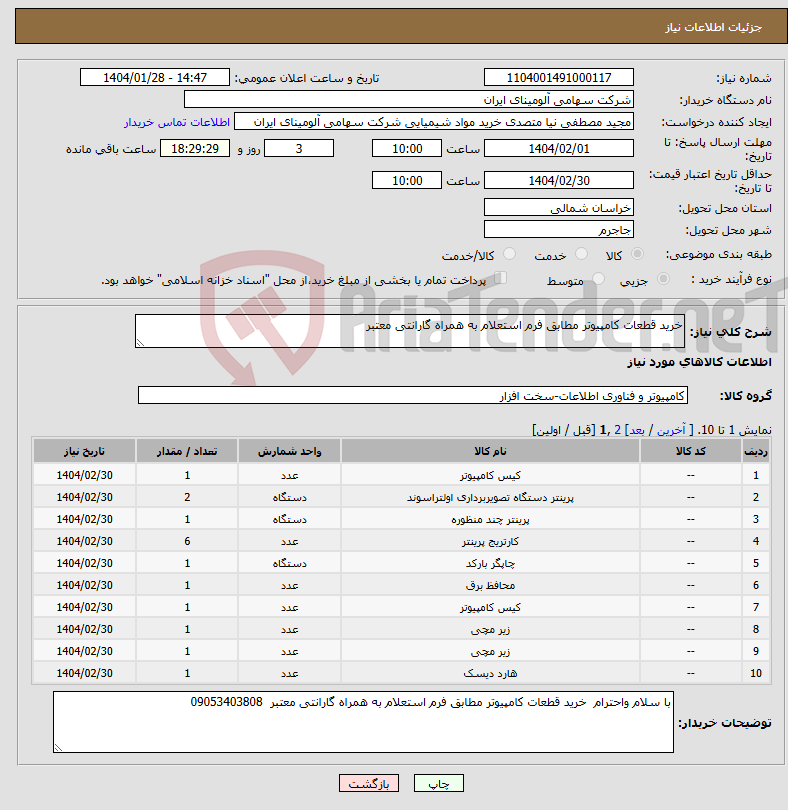Click the goods group field
This screenshot has height=810, width=788.
[412, 395]
